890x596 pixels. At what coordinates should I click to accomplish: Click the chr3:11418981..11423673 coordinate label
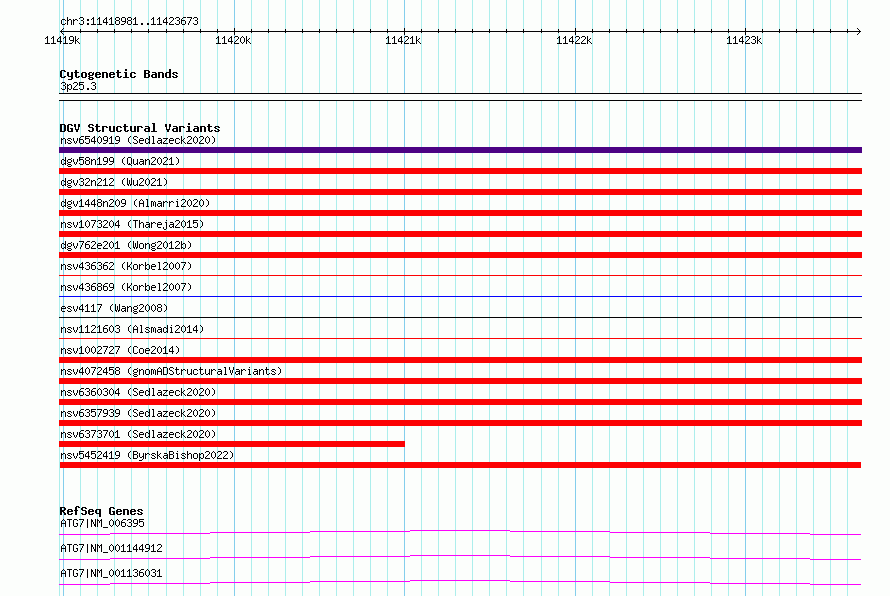pyautogui.click(x=129, y=22)
